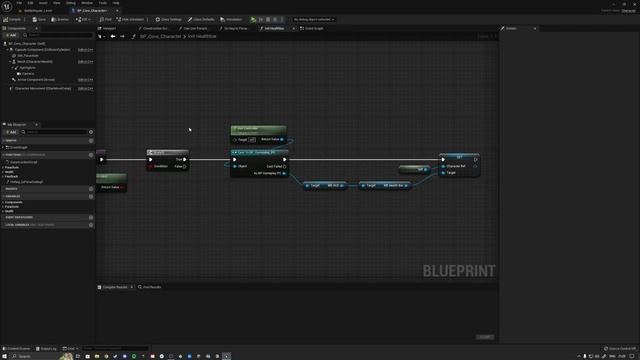Add a new macro with plus icon

click(91, 189)
